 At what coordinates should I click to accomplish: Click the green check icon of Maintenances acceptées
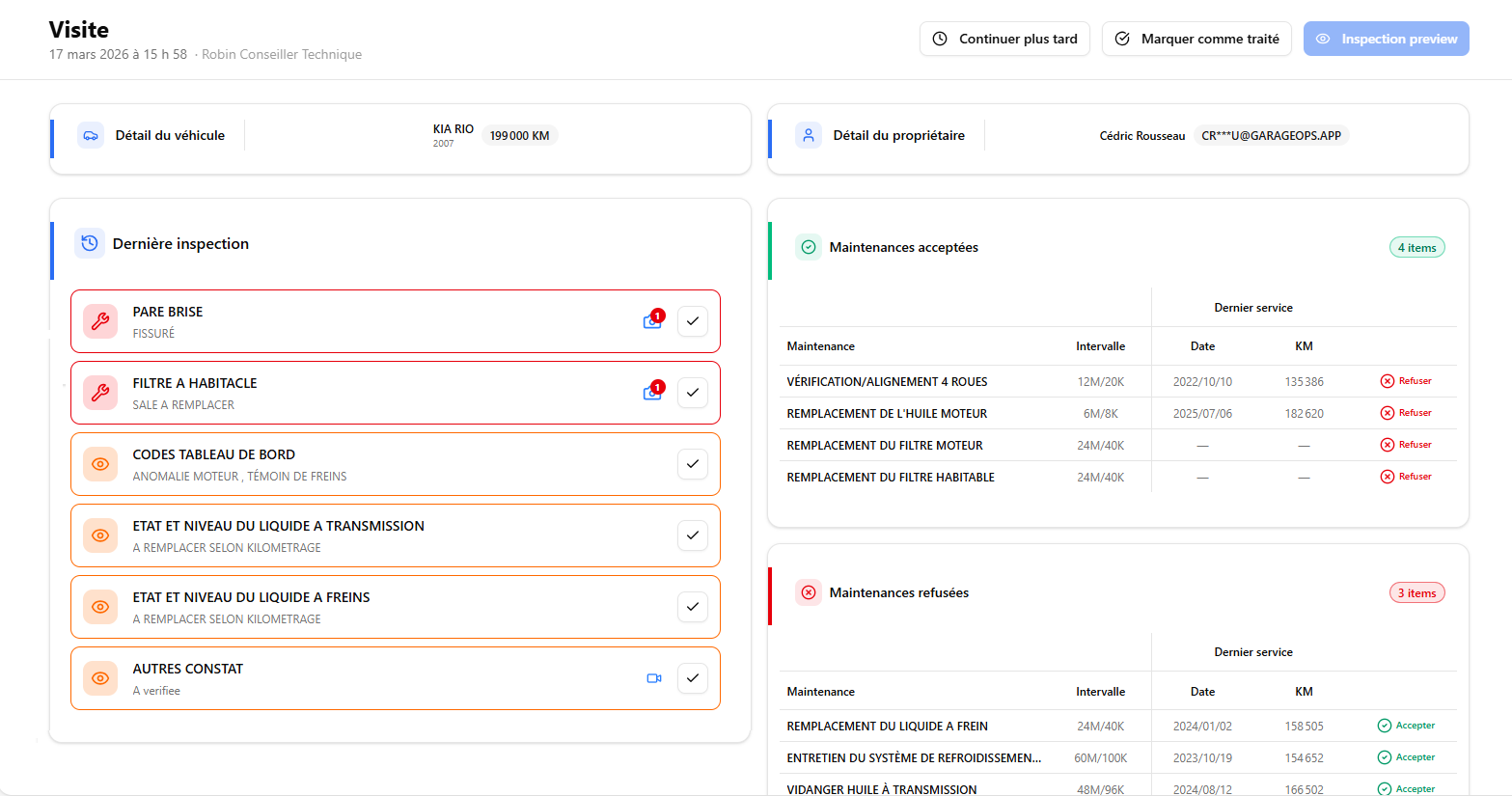tap(809, 247)
